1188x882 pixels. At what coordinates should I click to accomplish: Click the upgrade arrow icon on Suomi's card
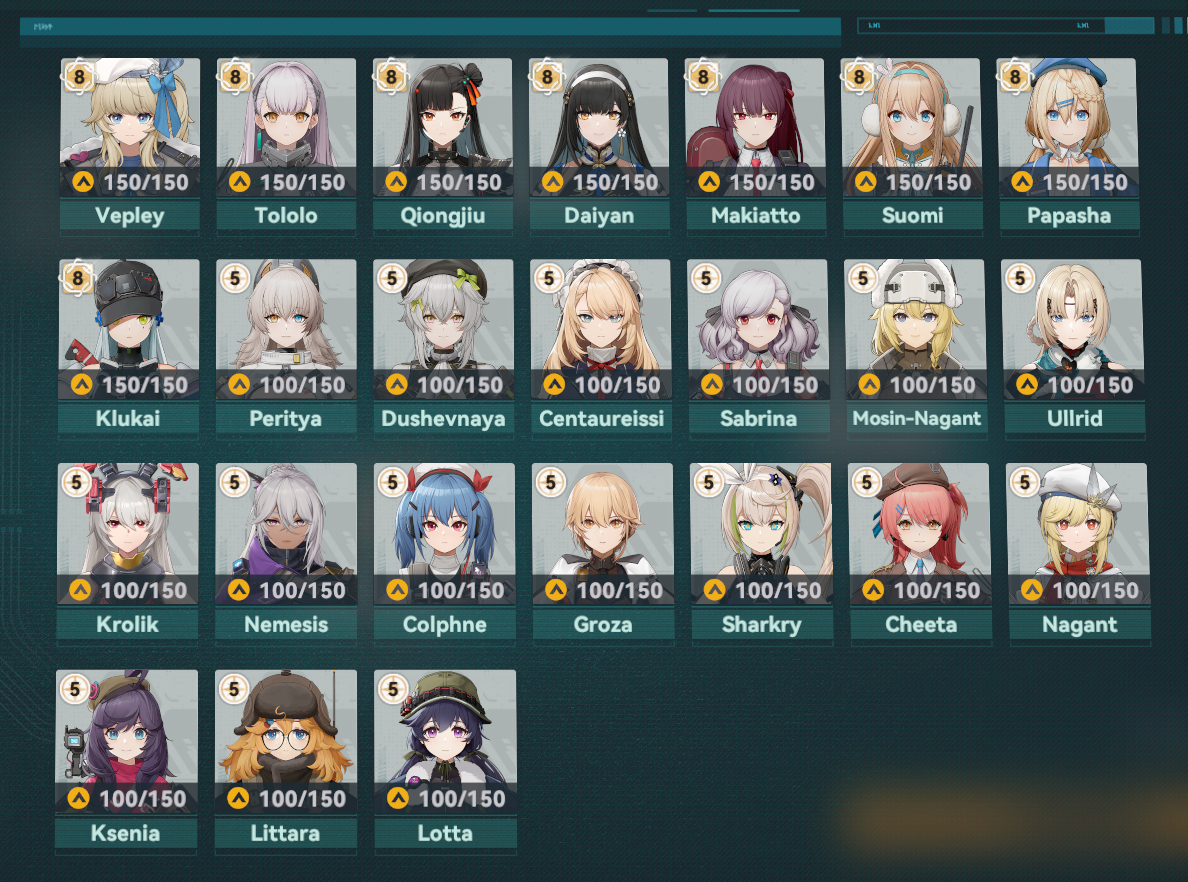coord(865,182)
